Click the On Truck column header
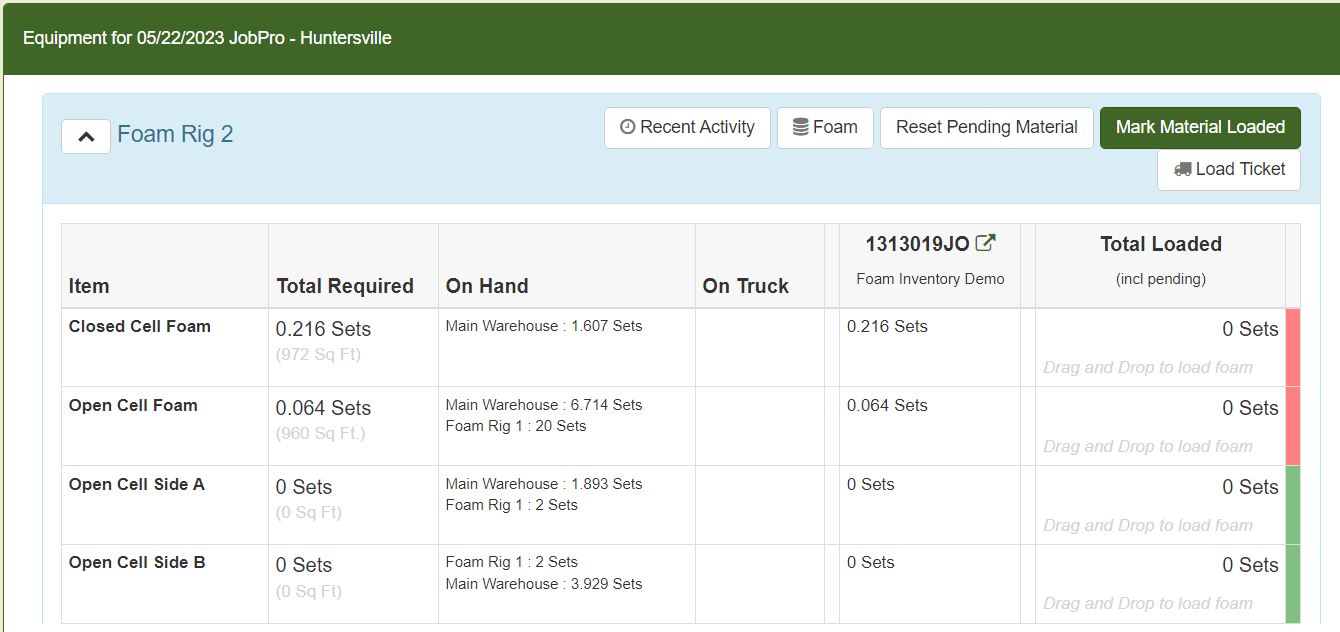Viewport: 1340px width, 632px height. (x=746, y=286)
